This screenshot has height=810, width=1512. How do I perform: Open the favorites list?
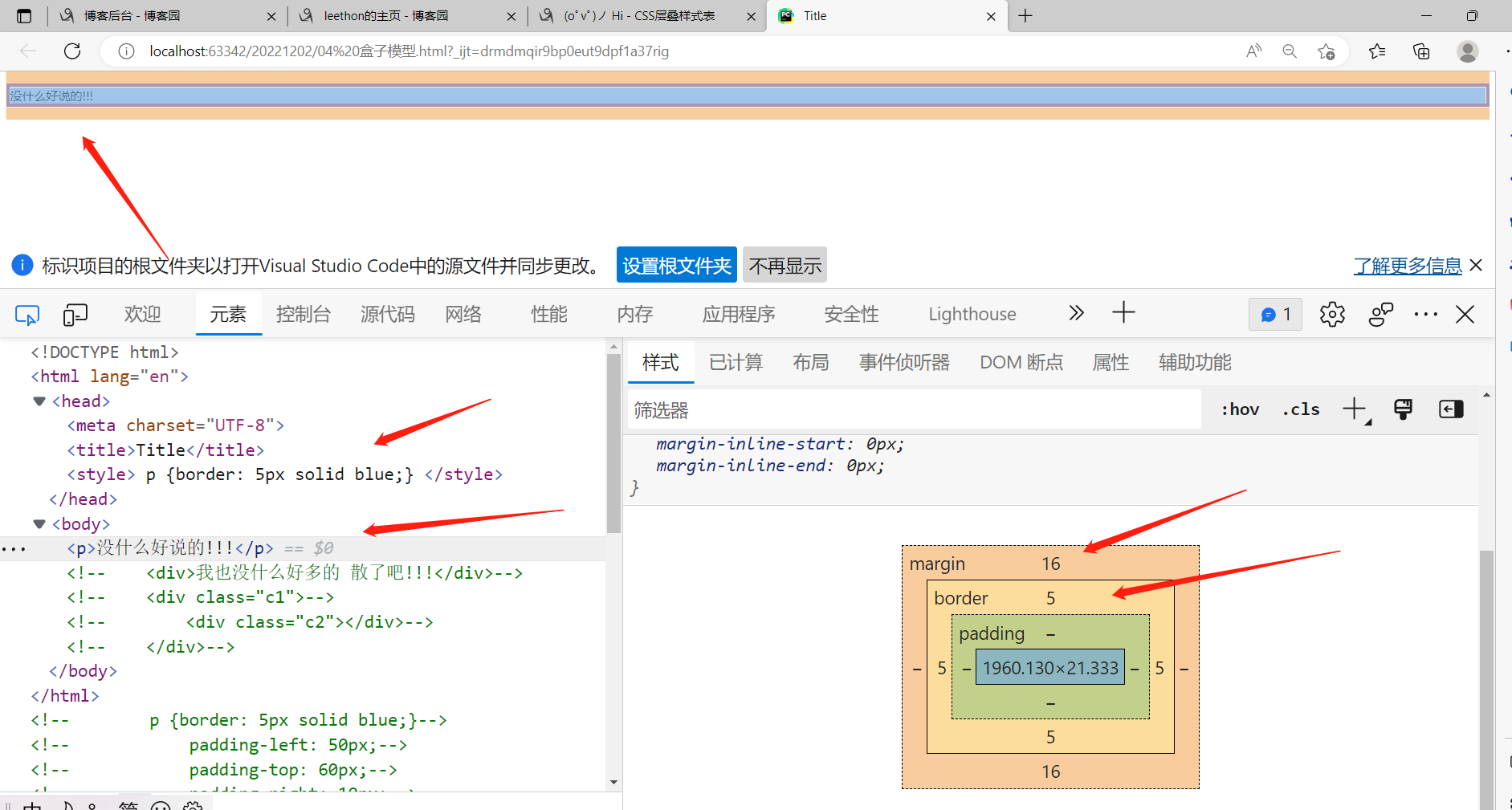pos(1377,51)
